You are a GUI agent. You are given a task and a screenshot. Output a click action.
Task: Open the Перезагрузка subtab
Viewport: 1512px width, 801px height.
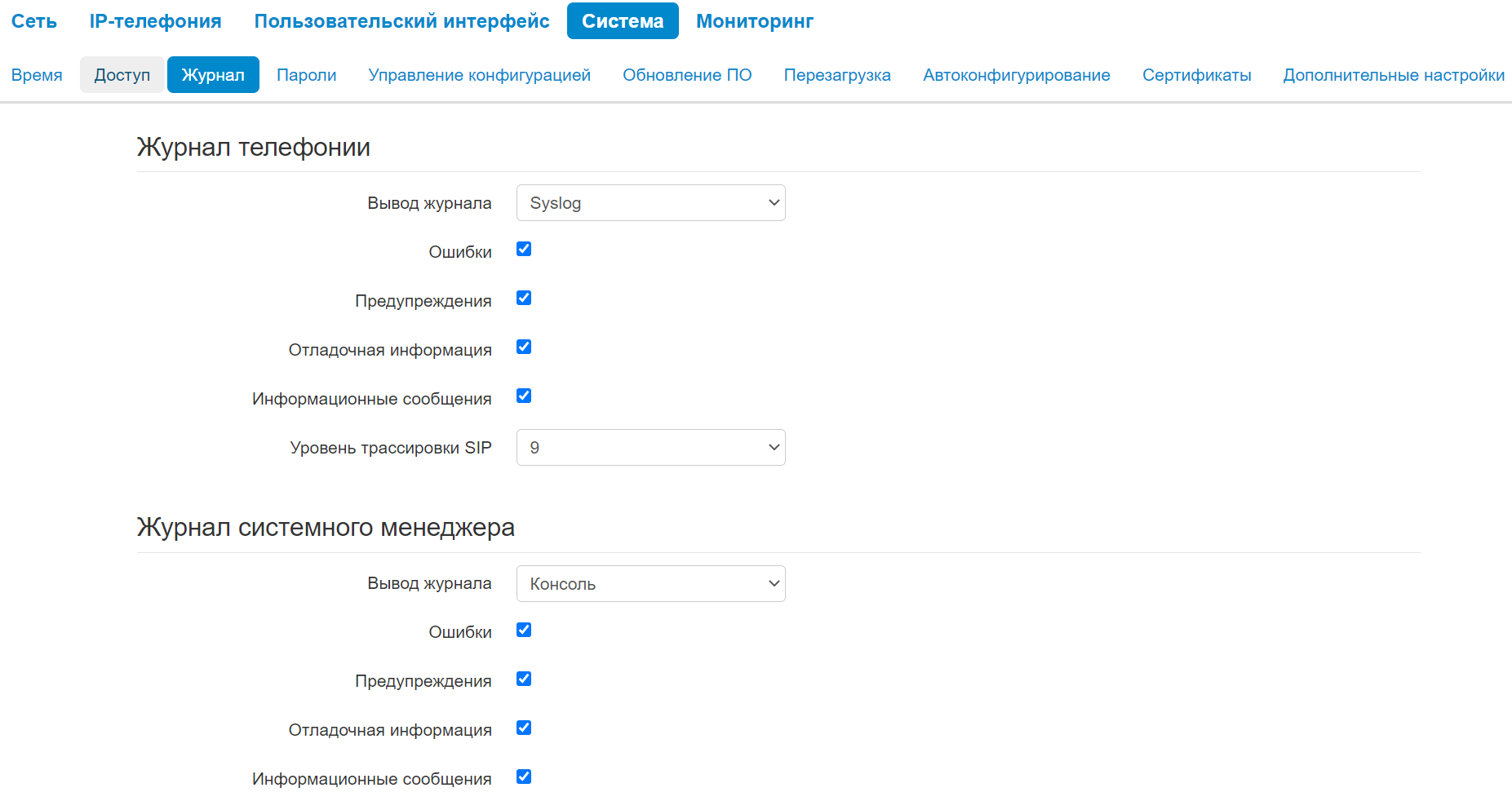pos(837,75)
